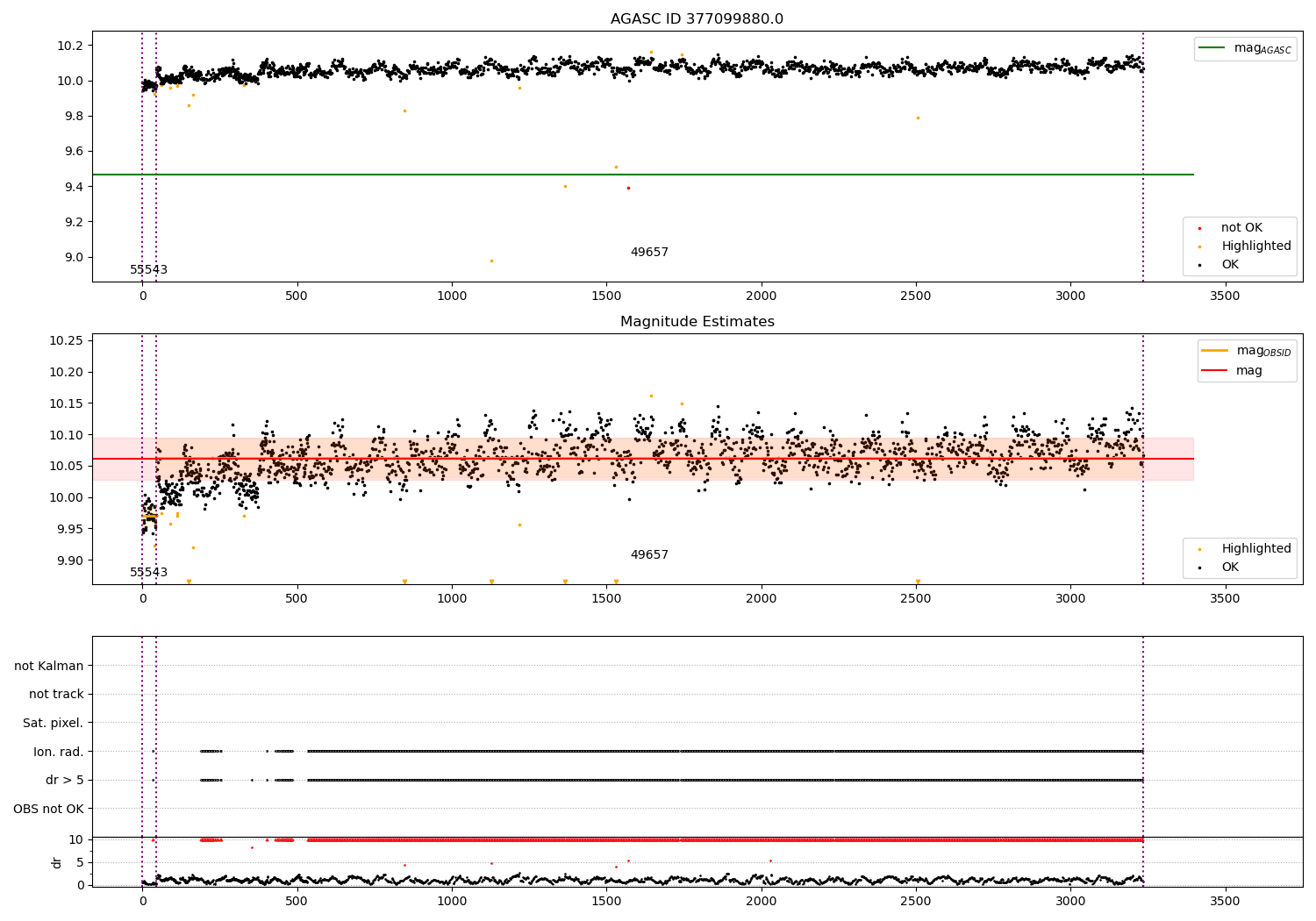The height and width of the screenshot is (921, 1316).
Task: Click the 'not Kalman' row label
Action: click(x=49, y=666)
